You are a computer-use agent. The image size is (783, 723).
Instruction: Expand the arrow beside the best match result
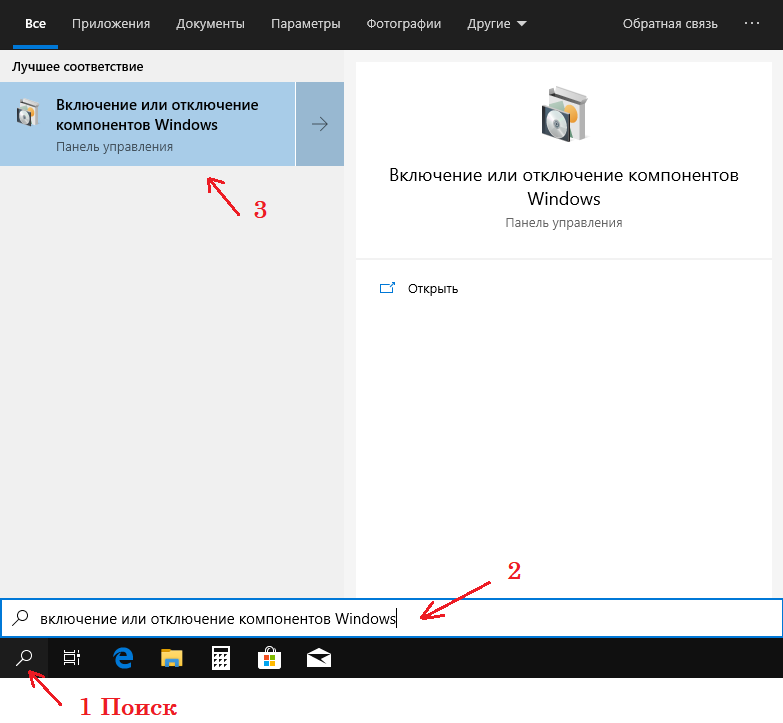pos(320,124)
